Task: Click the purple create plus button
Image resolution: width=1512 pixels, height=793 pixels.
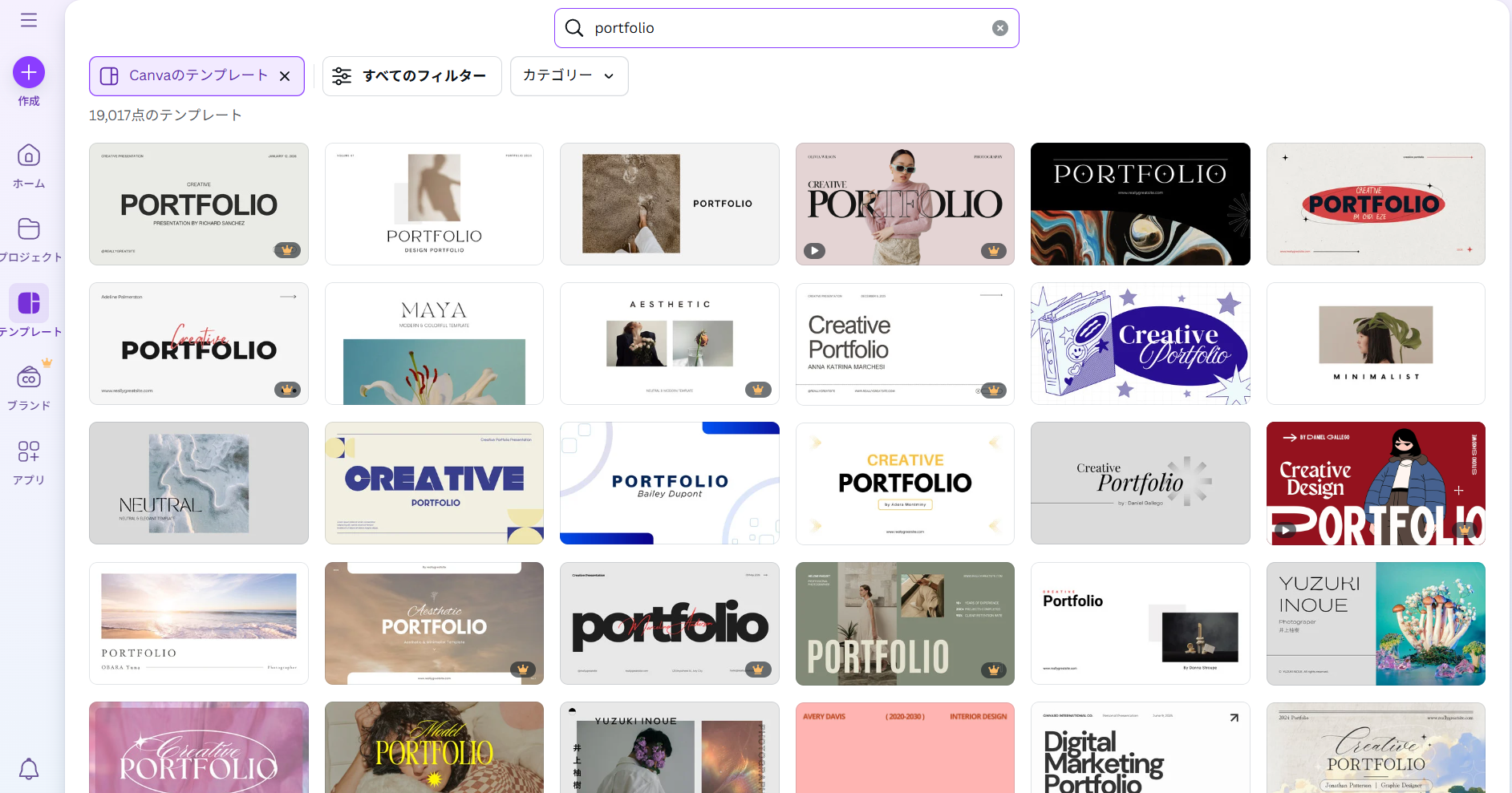Action: [29, 72]
